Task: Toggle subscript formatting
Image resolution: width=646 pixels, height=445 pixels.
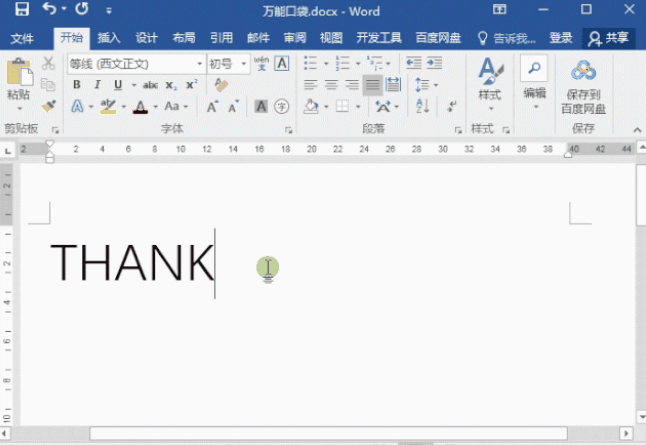Action: [x=171, y=85]
